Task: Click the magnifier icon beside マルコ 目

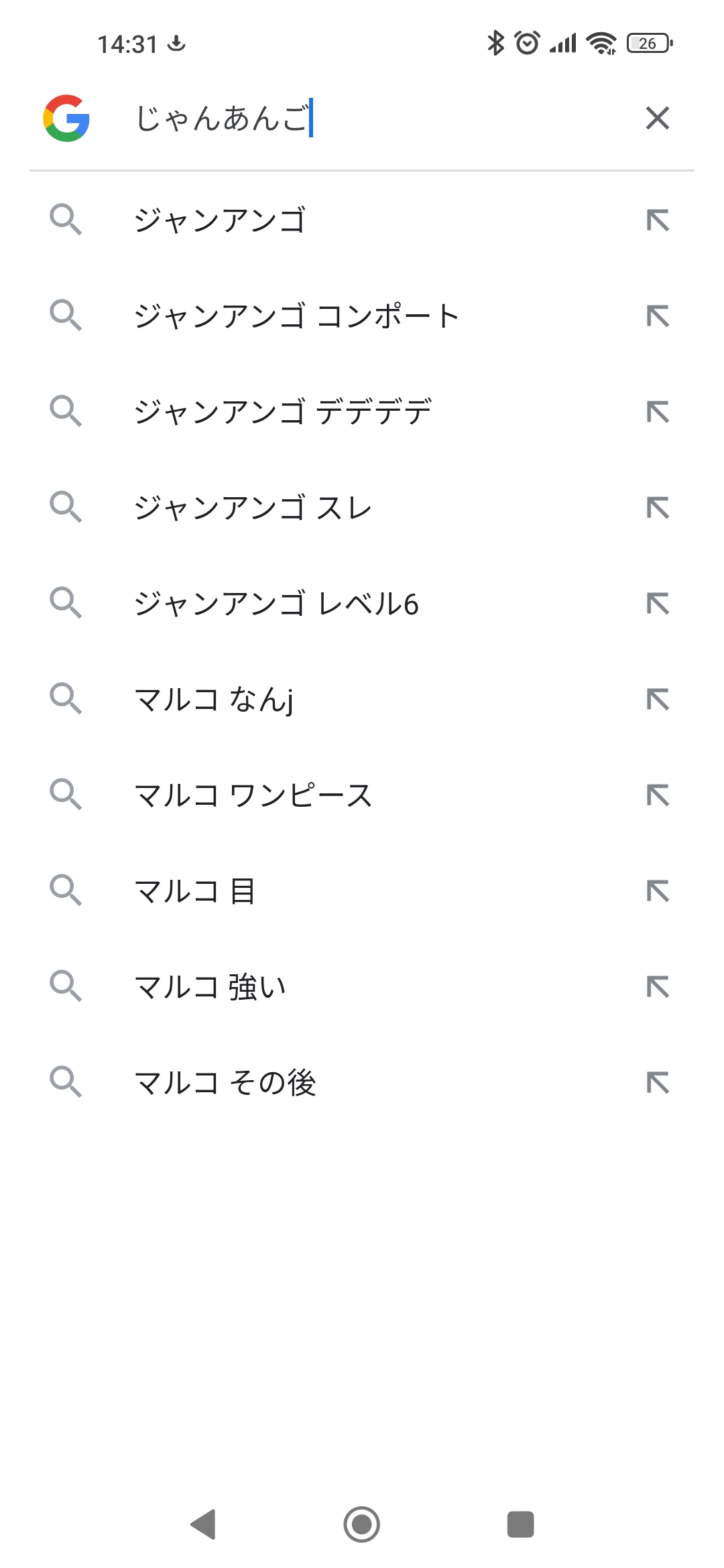Action: [x=66, y=891]
